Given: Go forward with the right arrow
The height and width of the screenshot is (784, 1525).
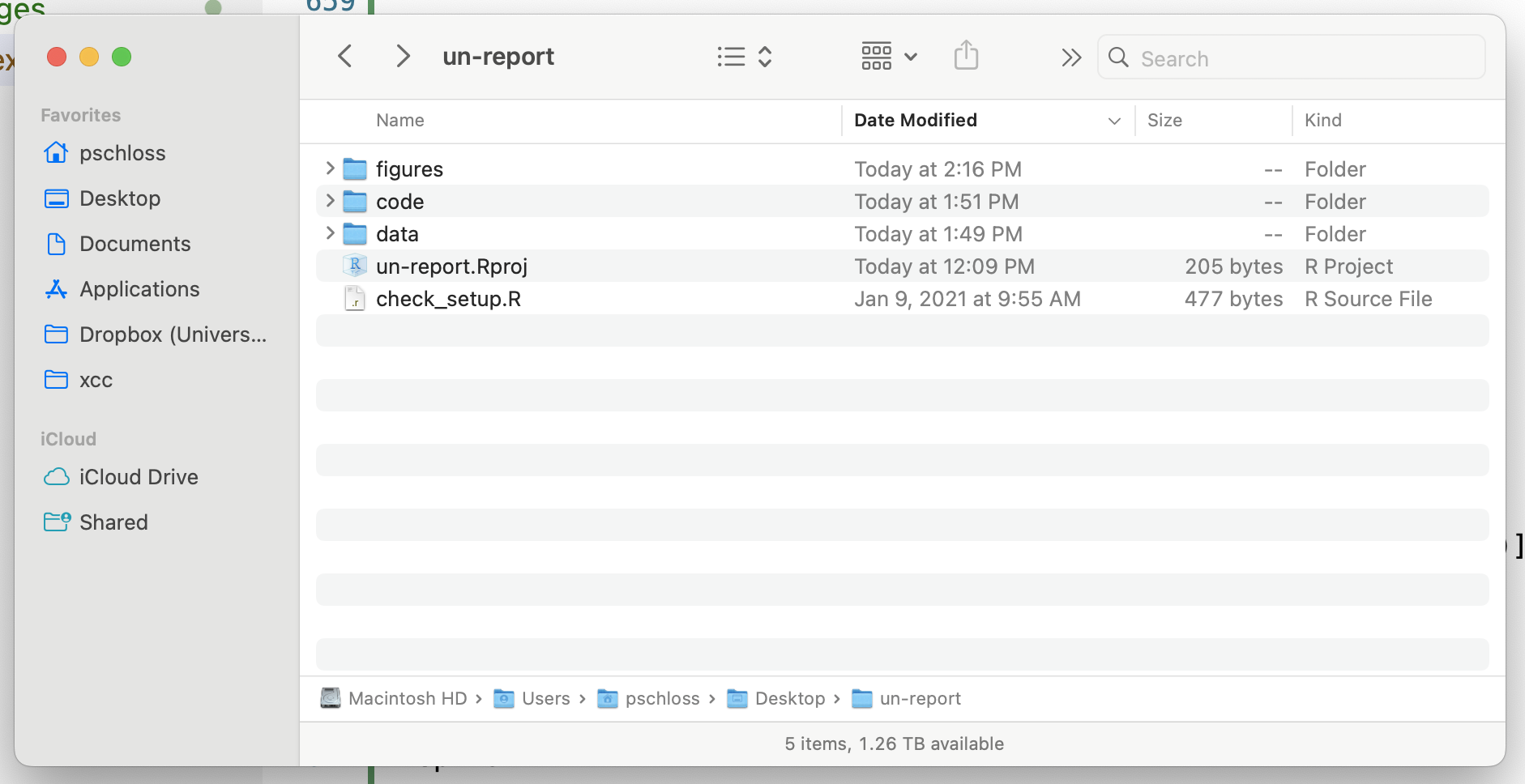Looking at the screenshot, I should point(403,57).
